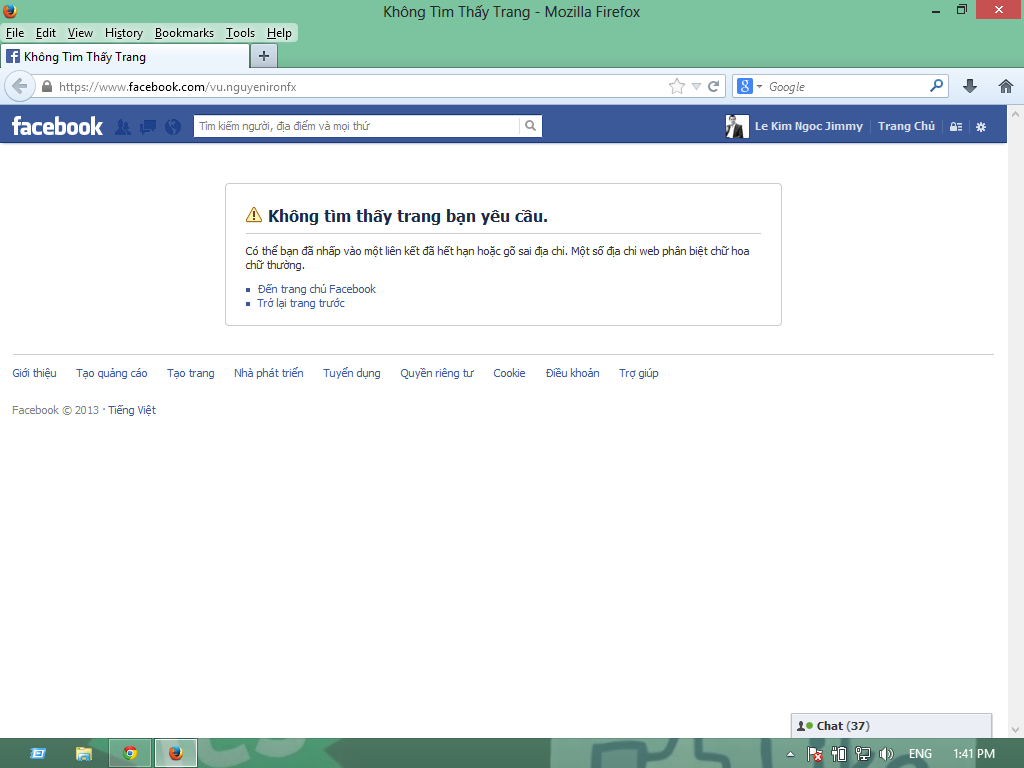The width and height of the screenshot is (1024, 768).
Task: Click the padlock site identity icon
Action: (x=46, y=86)
